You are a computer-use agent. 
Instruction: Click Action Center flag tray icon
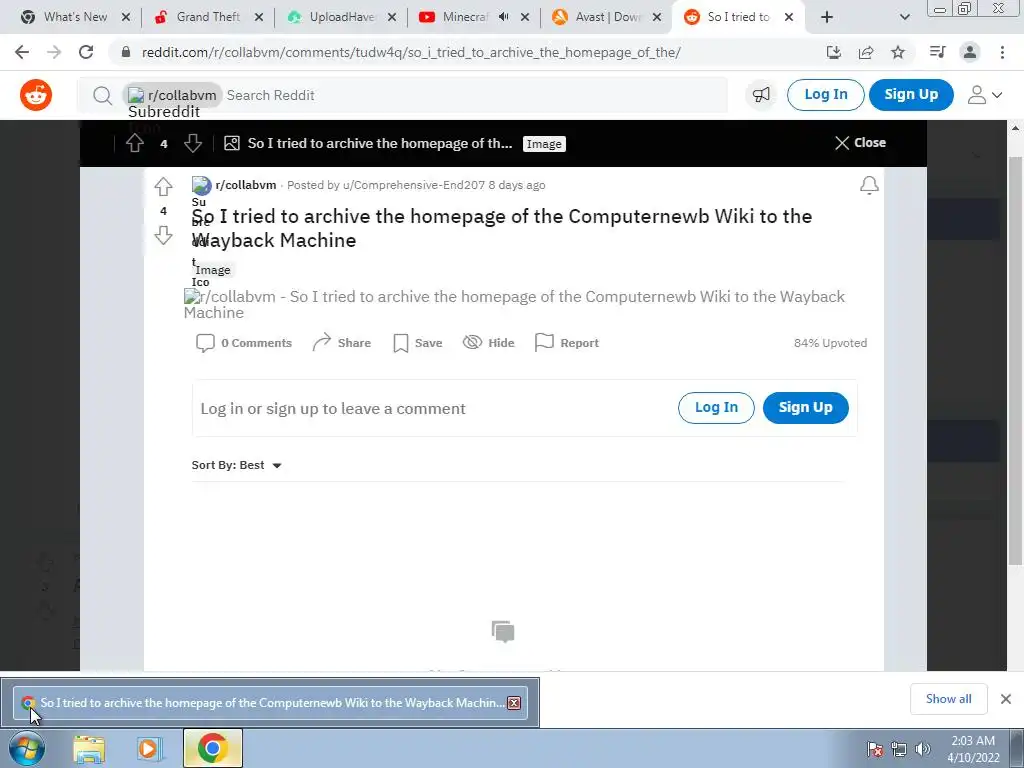coord(875,749)
